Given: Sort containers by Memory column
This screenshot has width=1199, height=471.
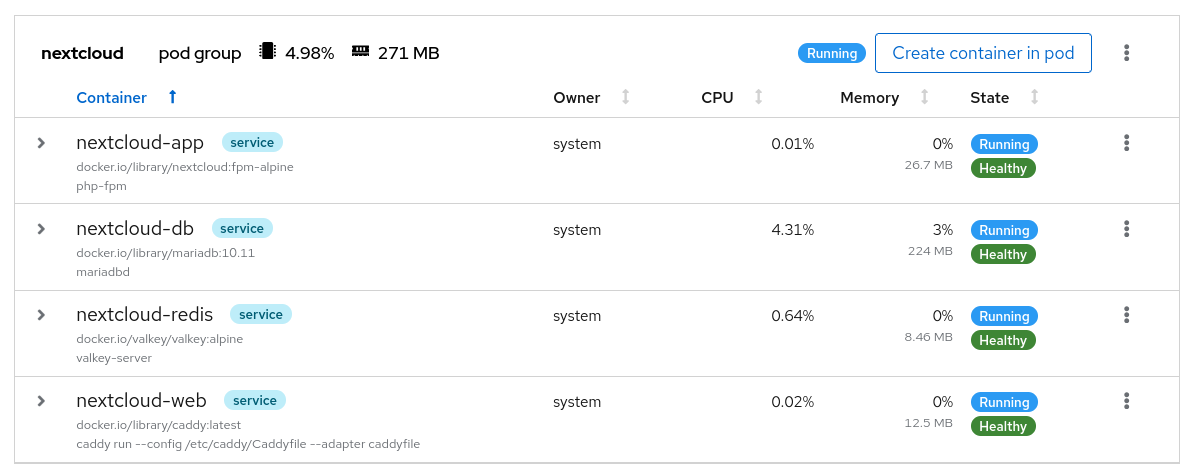Looking at the screenshot, I should (x=924, y=97).
